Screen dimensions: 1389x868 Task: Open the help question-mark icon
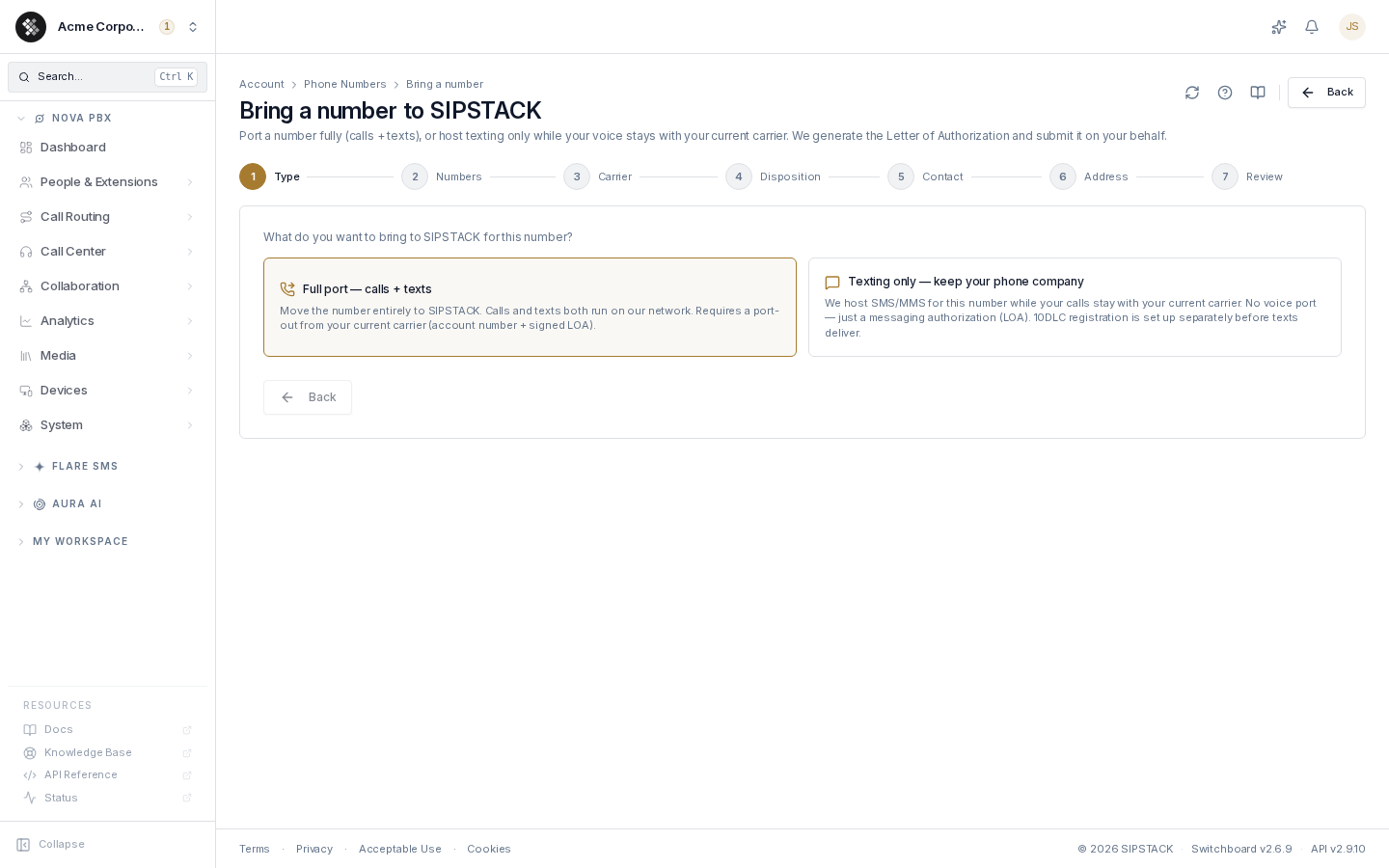(x=1225, y=93)
